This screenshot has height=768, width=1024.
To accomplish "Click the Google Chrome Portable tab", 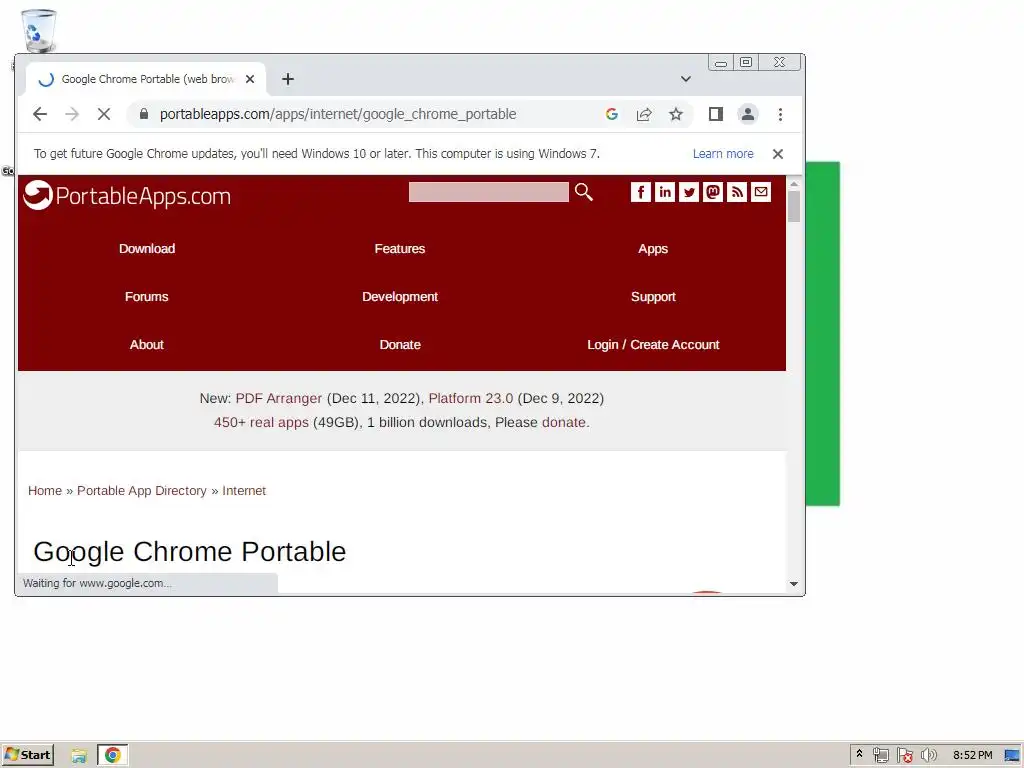I will (x=145, y=79).
